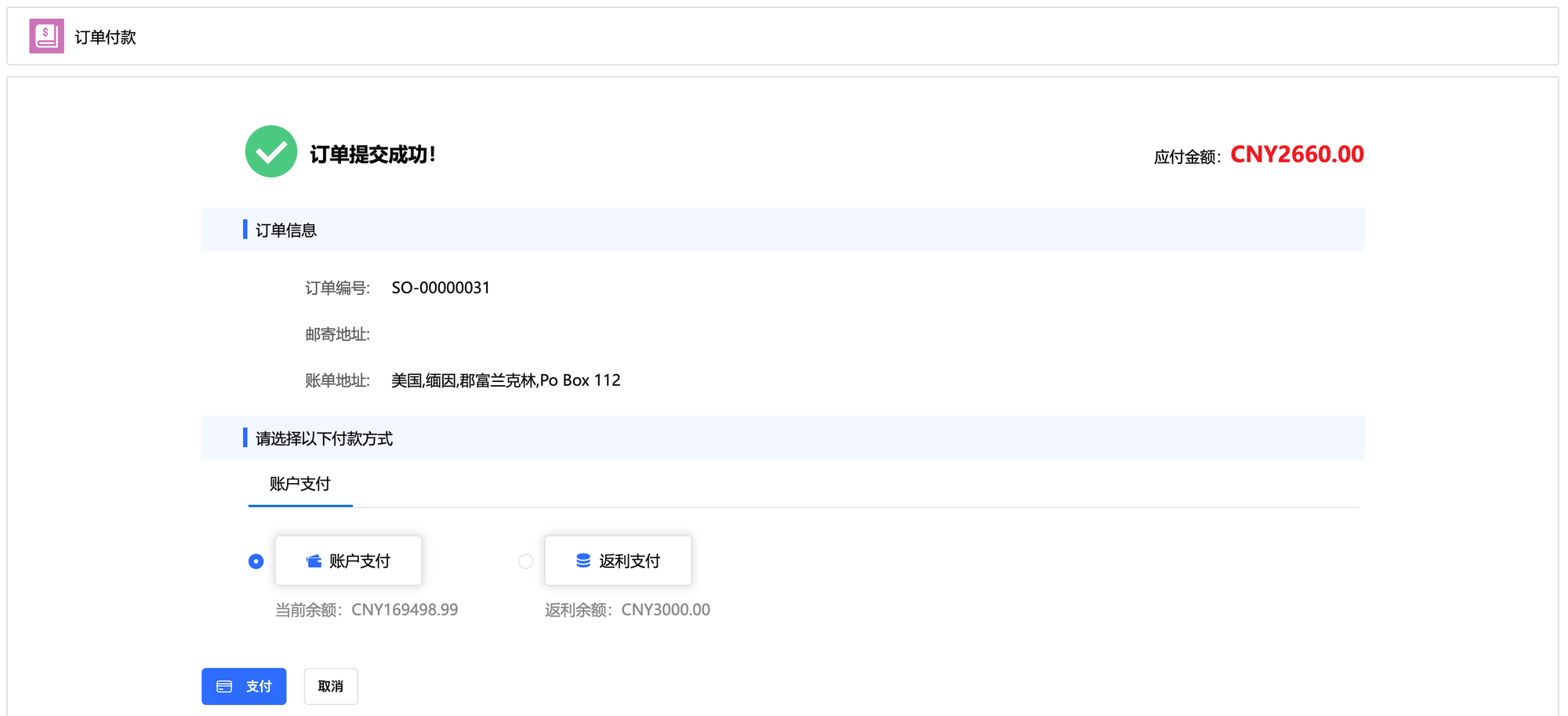The width and height of the screenshot is (1568, 716).
Task: Click the order number SO-00000031
Action: 440,288
